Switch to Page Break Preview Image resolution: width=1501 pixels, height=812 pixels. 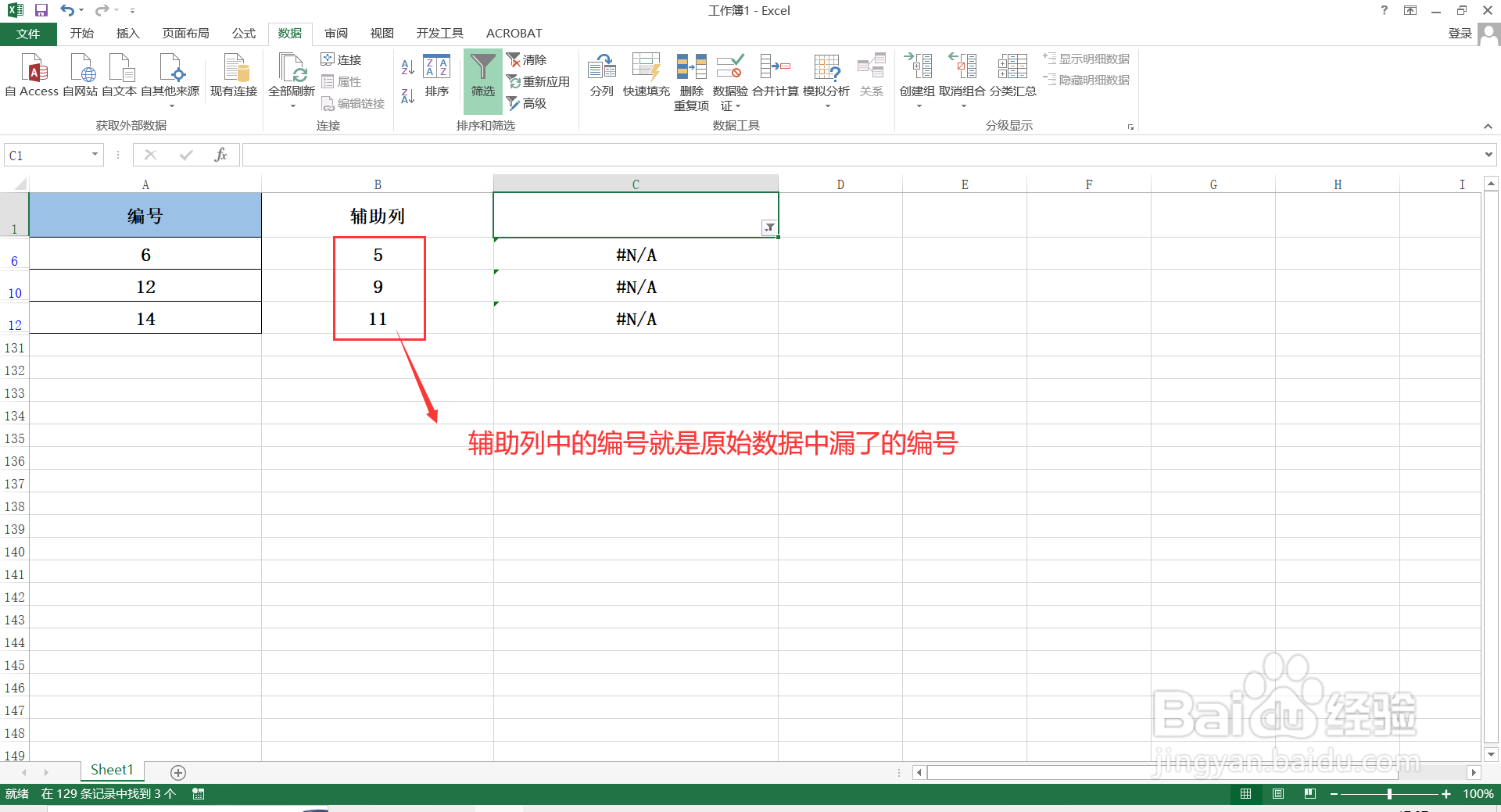1310,794
